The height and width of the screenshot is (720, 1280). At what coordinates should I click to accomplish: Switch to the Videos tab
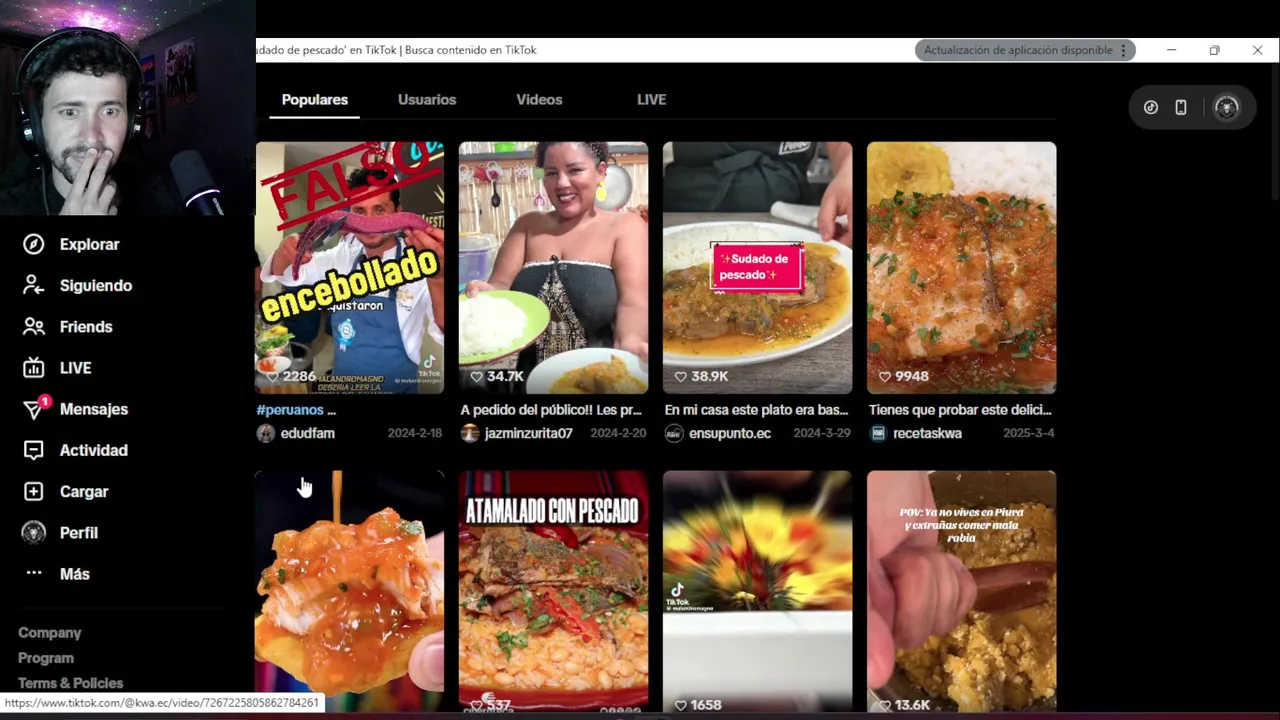point(539,99)
